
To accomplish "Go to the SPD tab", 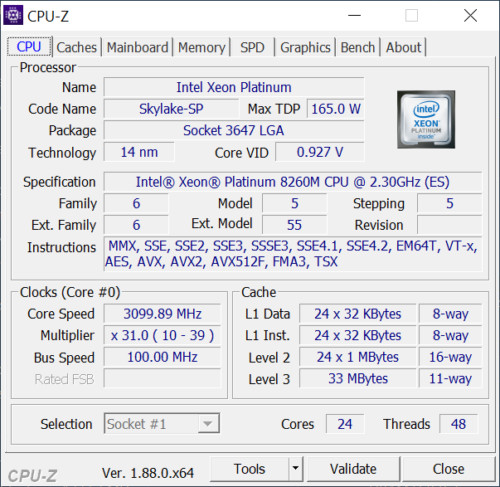I will tap(252, 47).
